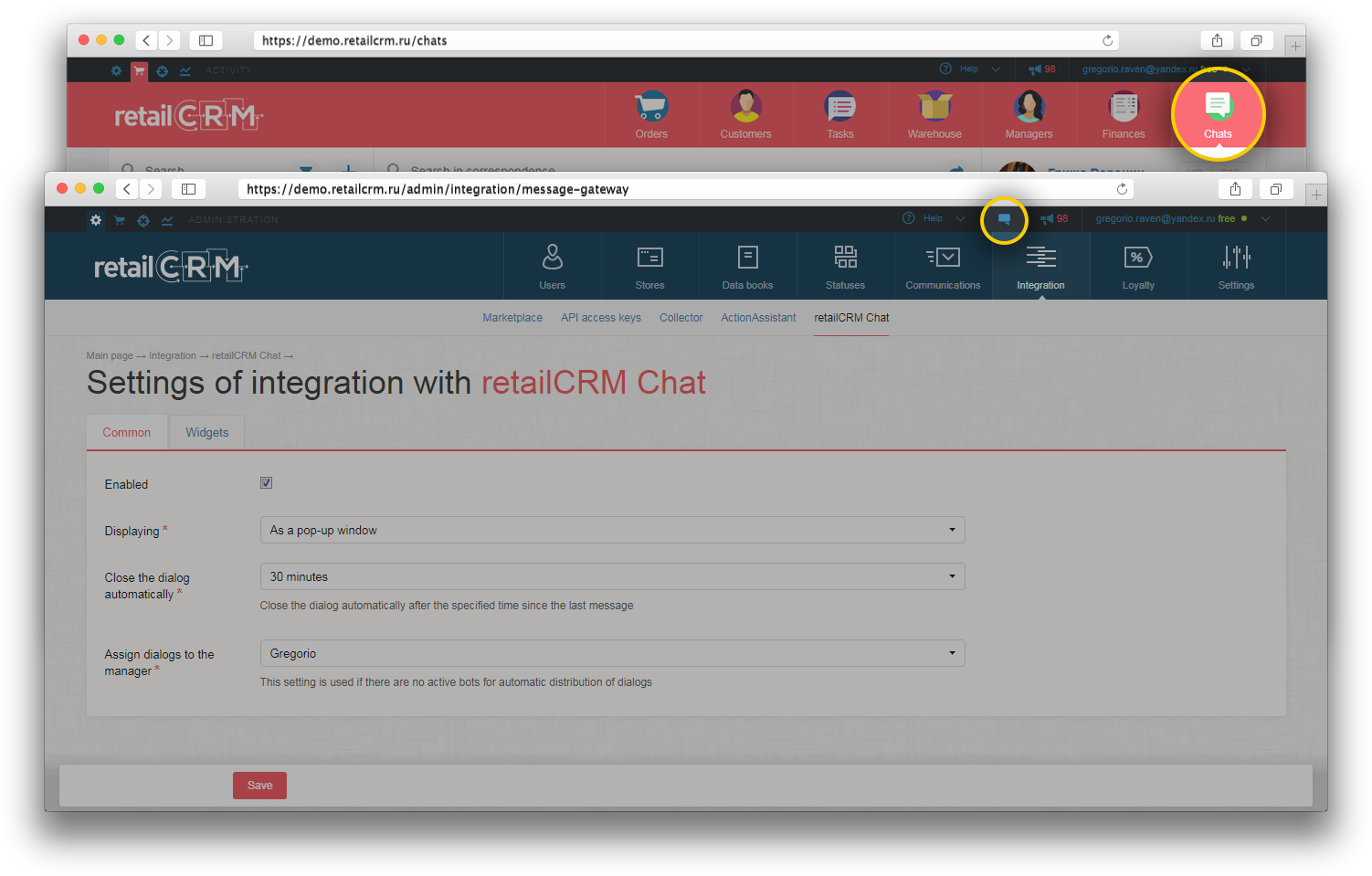
Task: Open the ActionAssistant subtab
Action: (758, 318)
